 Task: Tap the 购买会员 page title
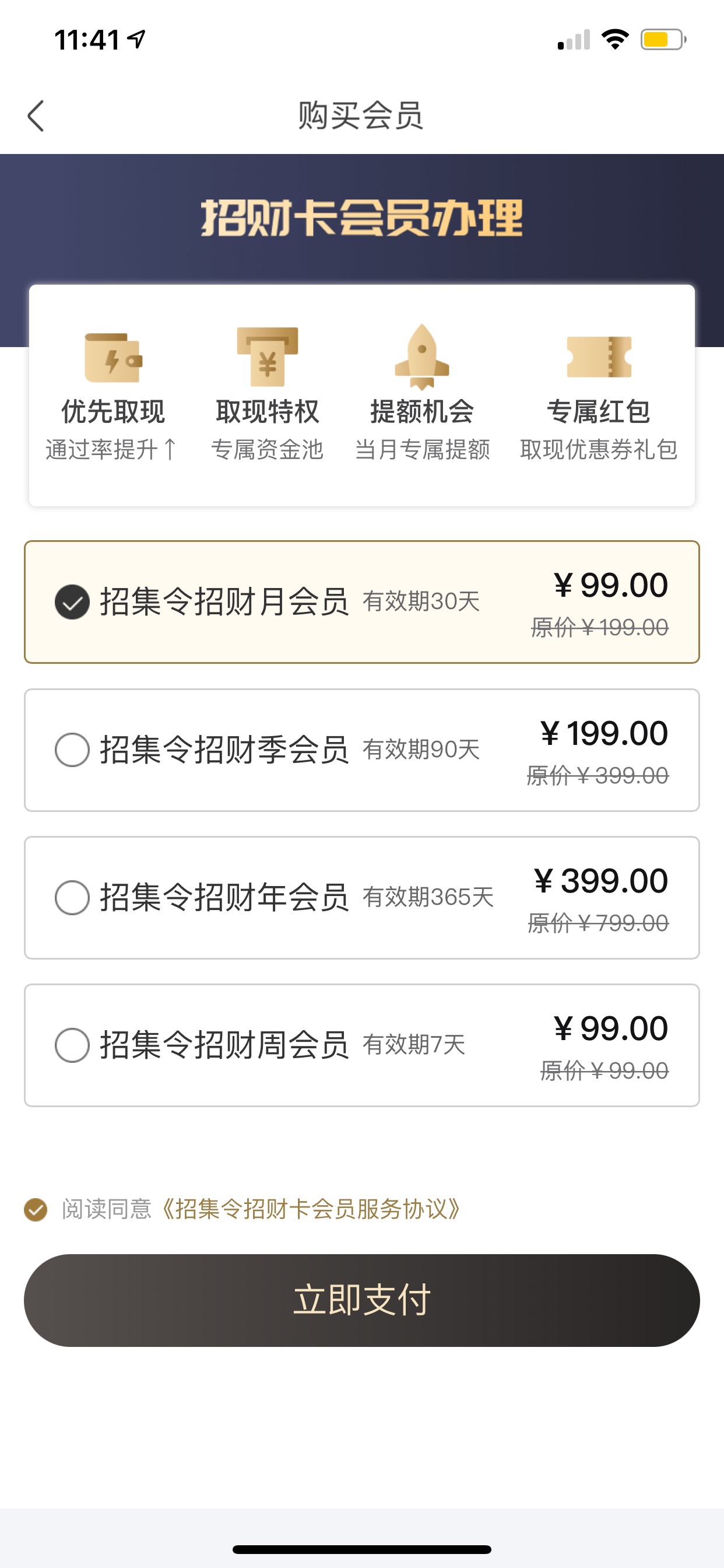[361, 116]
